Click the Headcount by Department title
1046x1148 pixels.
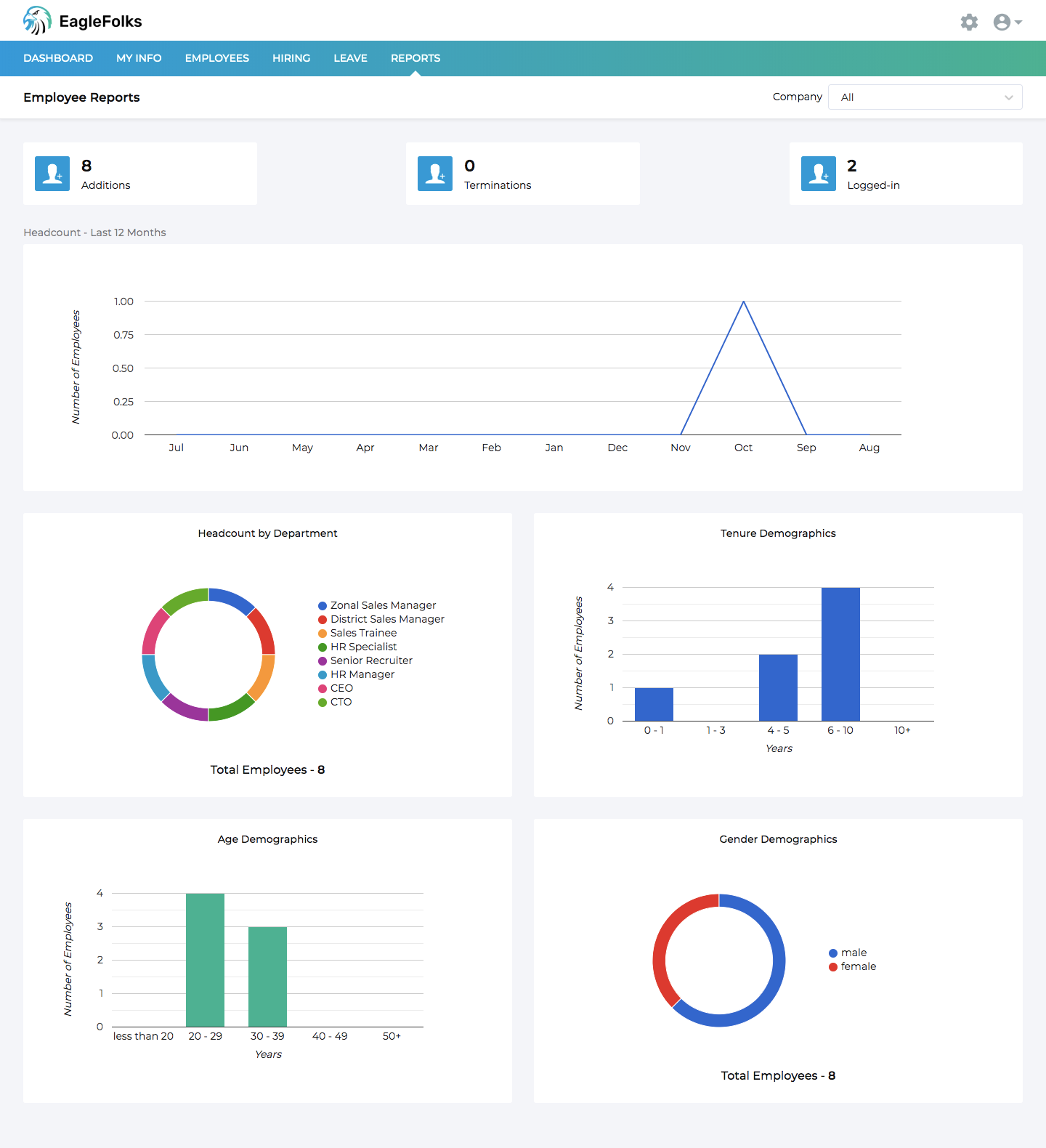(x=267, y=533)
